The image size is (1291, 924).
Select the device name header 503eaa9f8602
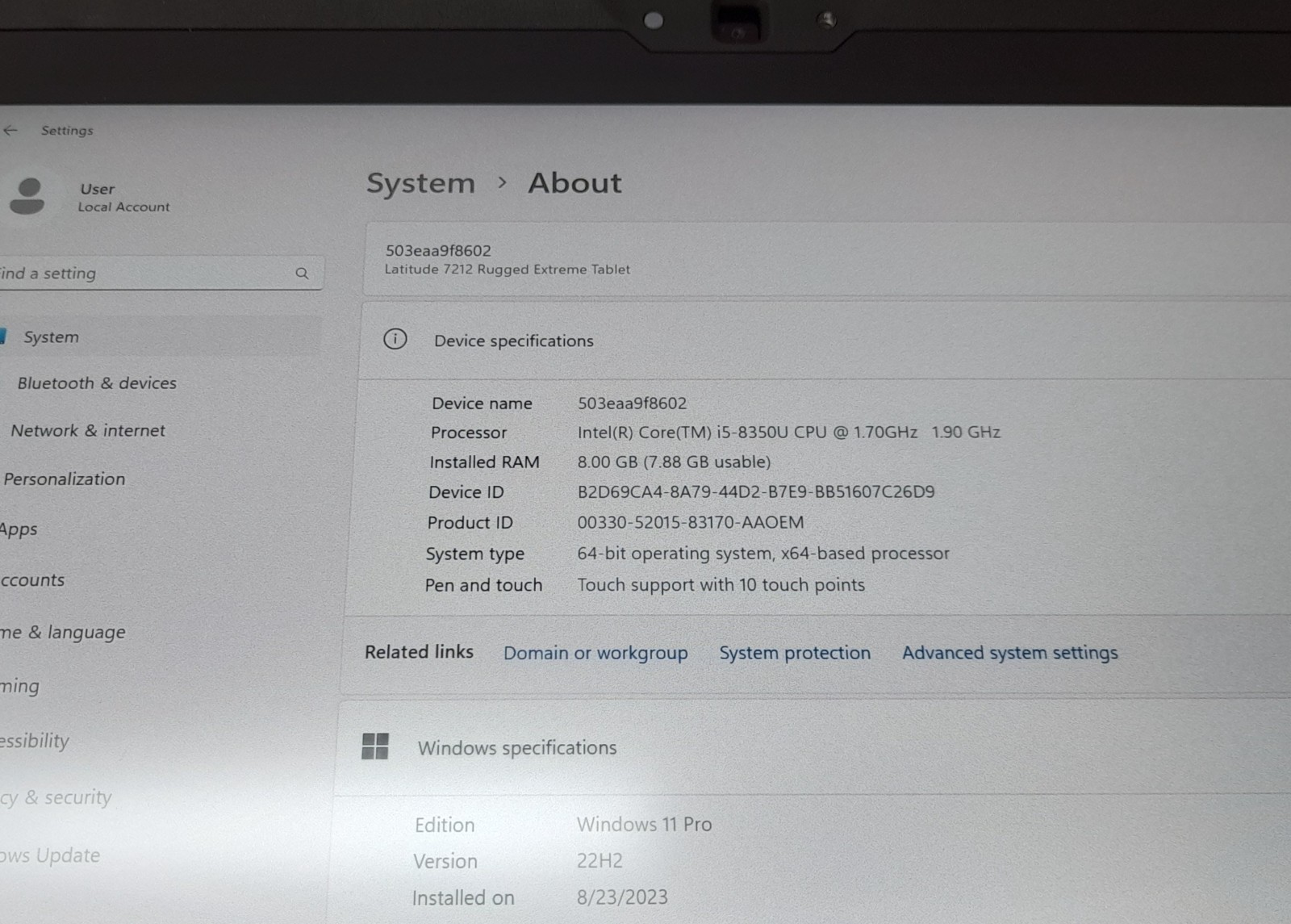coord(438,251)
